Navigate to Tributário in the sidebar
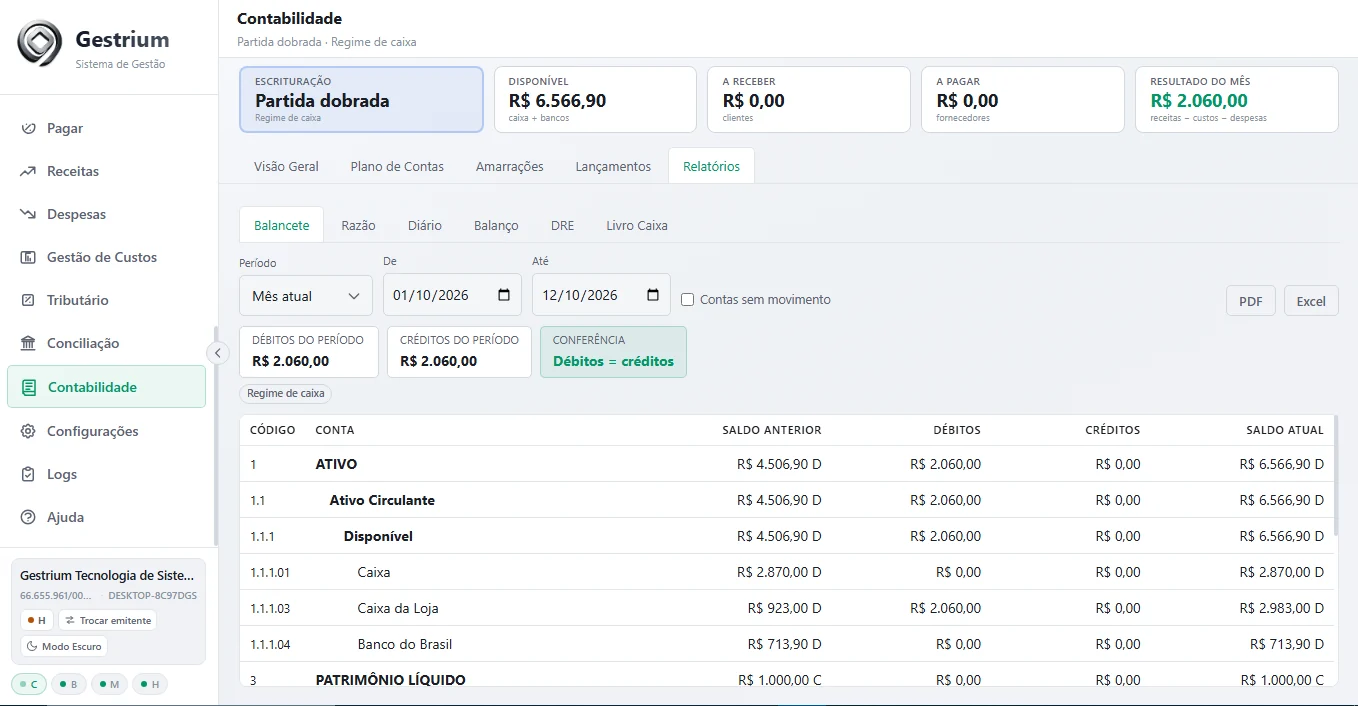The width and height of the screenshot is (1358, 706). pos(106,300)
